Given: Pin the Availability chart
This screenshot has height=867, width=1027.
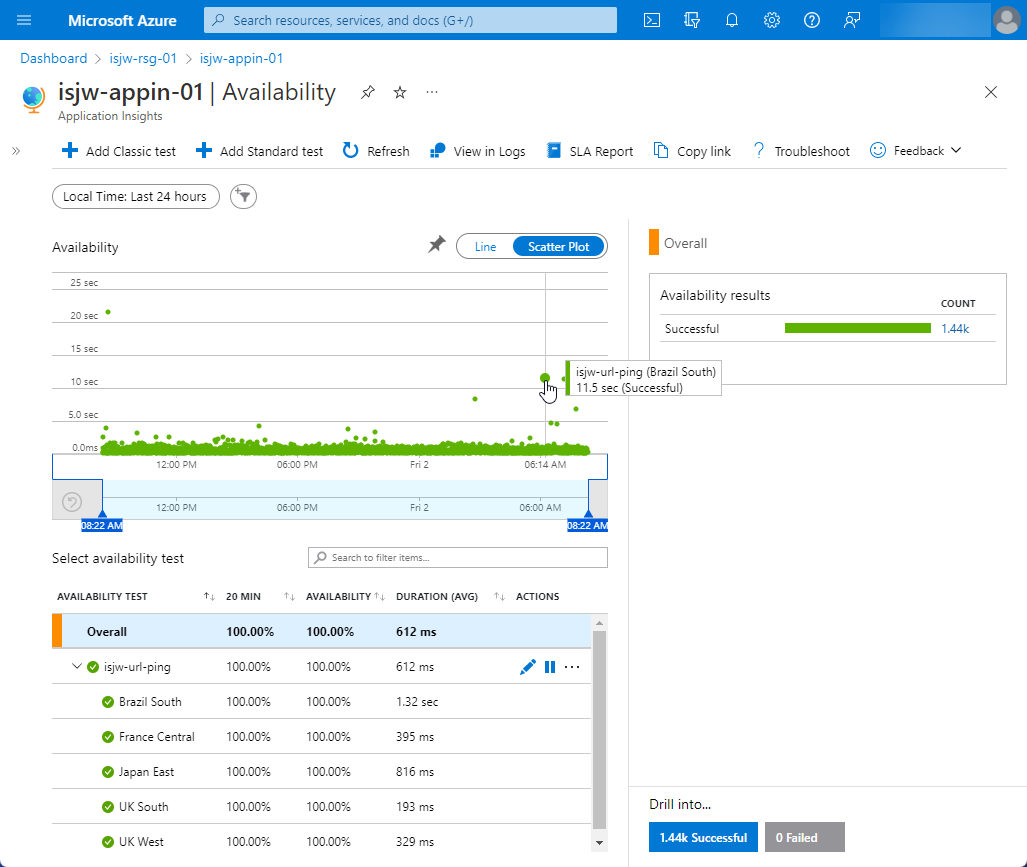Looking at the screenshot, I should 436,245.
